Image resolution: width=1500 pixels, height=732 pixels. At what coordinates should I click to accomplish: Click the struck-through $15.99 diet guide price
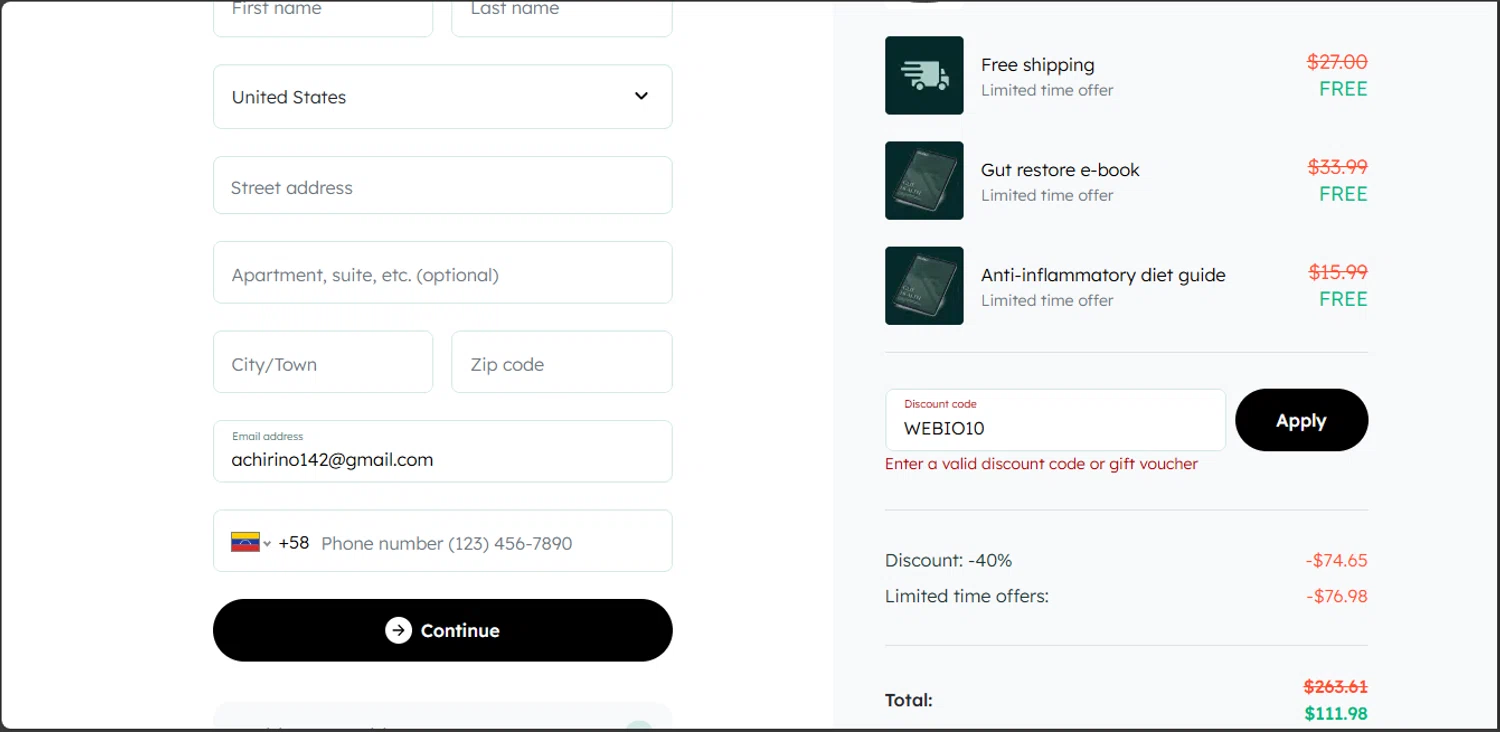click(1337, 272)
